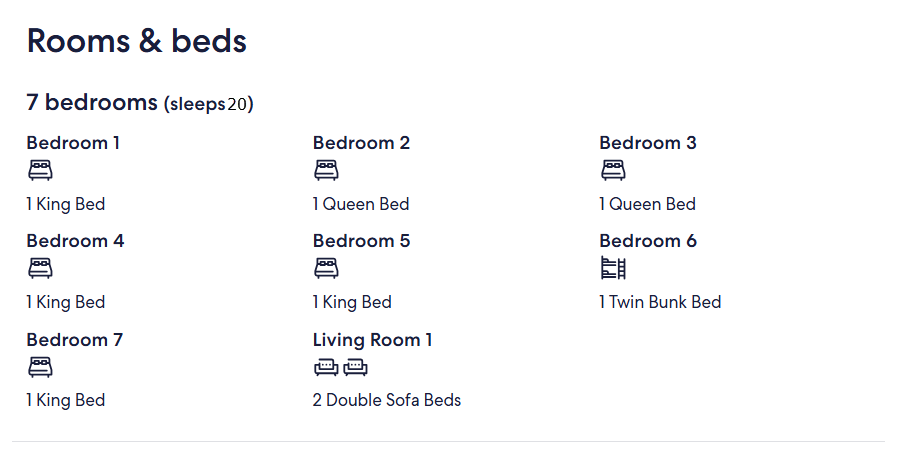Click the first sofa bed icon in Living Room 1

(x=326, y=368)
